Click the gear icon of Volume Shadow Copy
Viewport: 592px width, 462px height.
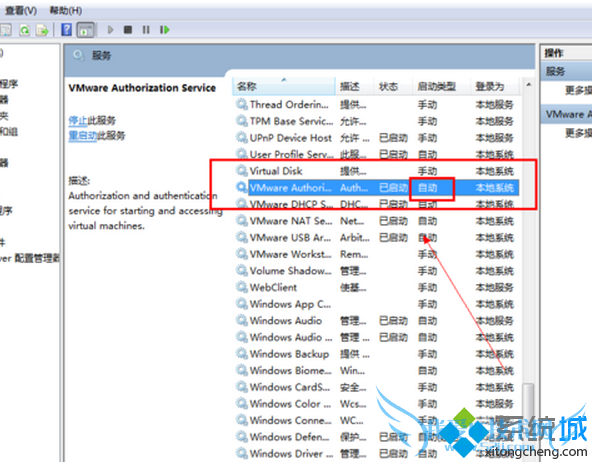coord(242,270)
